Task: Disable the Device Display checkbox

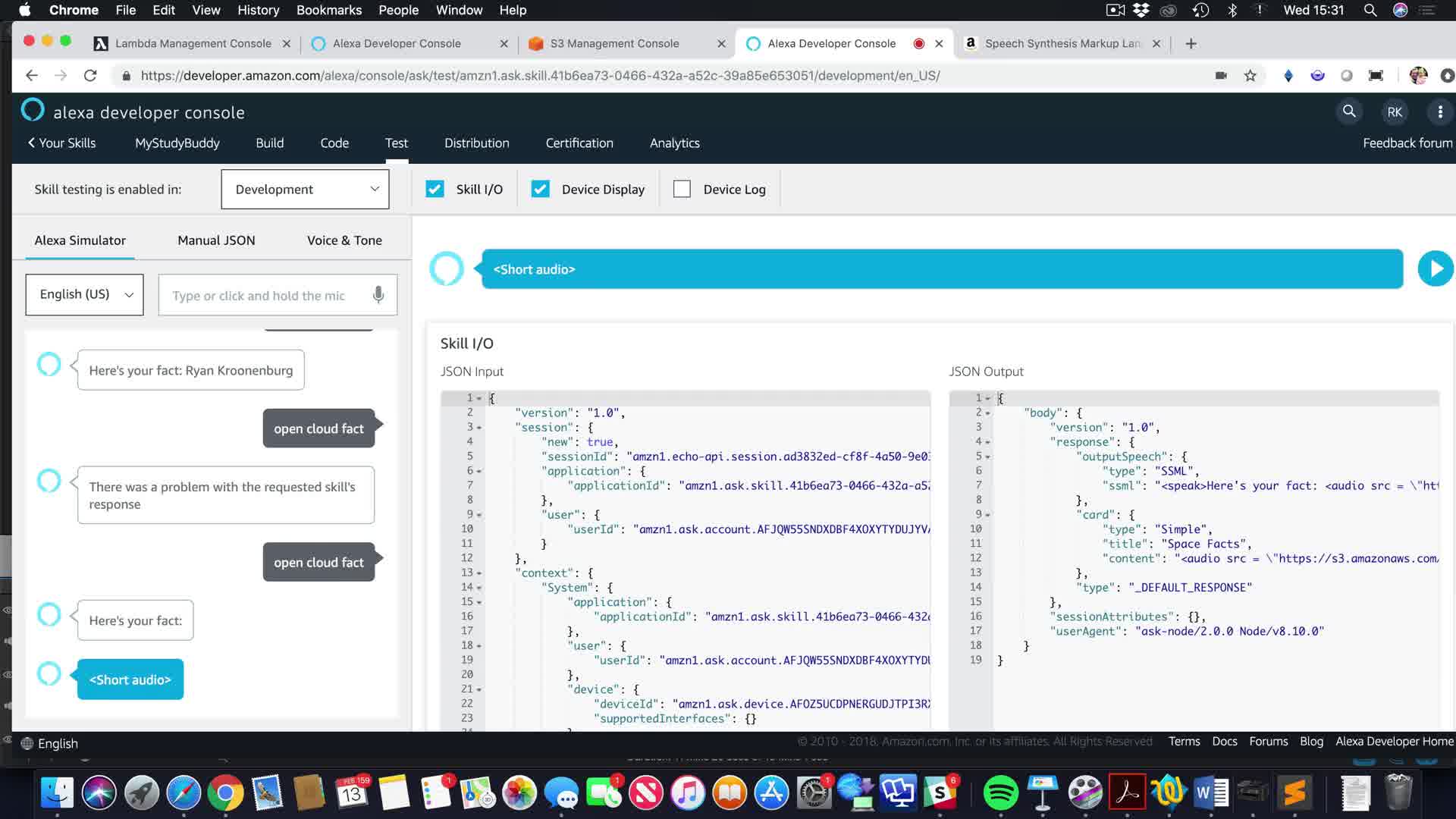Action: pos(540,189)
